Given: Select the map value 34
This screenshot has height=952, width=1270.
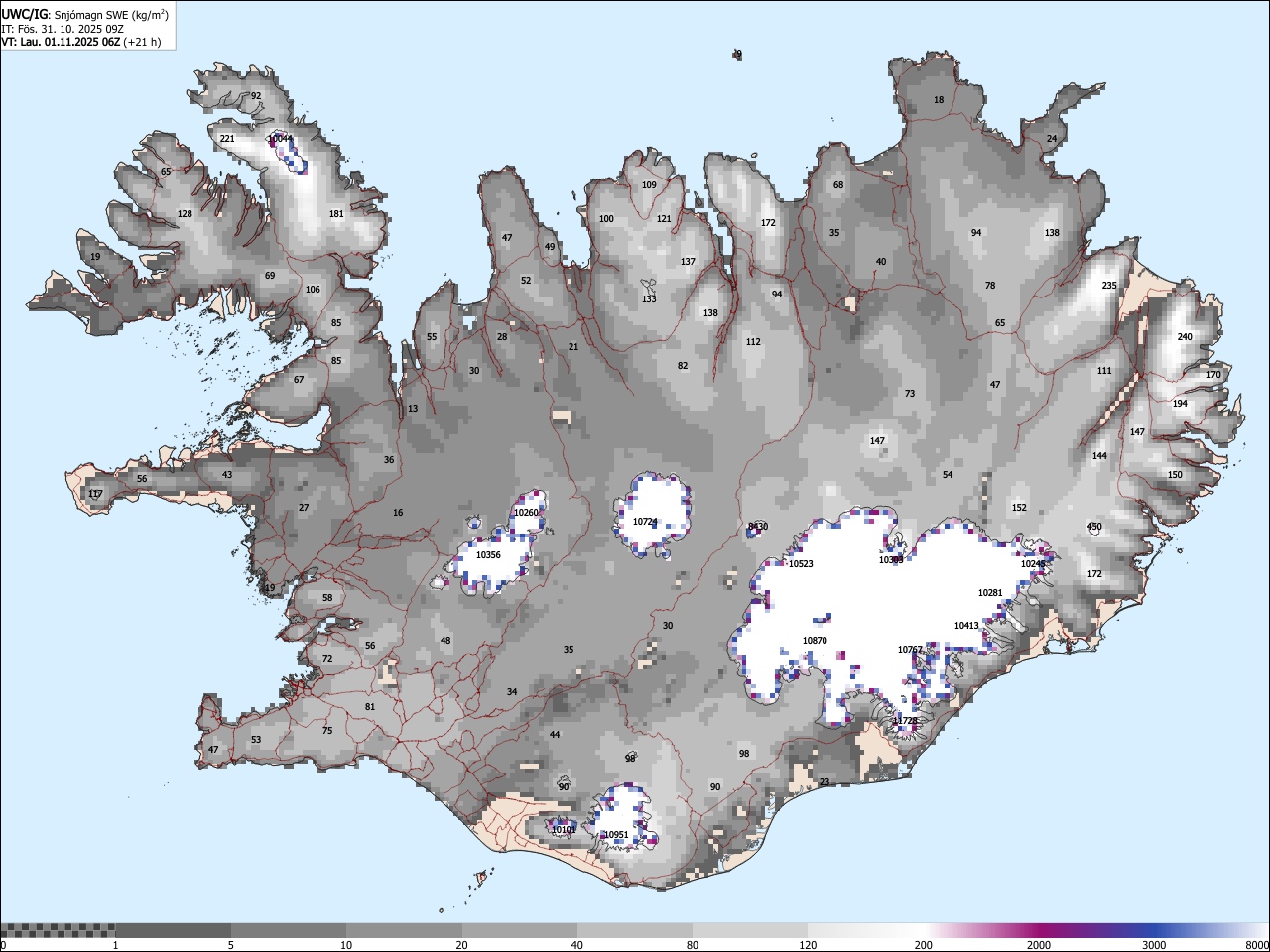Looking at the screenshot, I should (512, 692).
